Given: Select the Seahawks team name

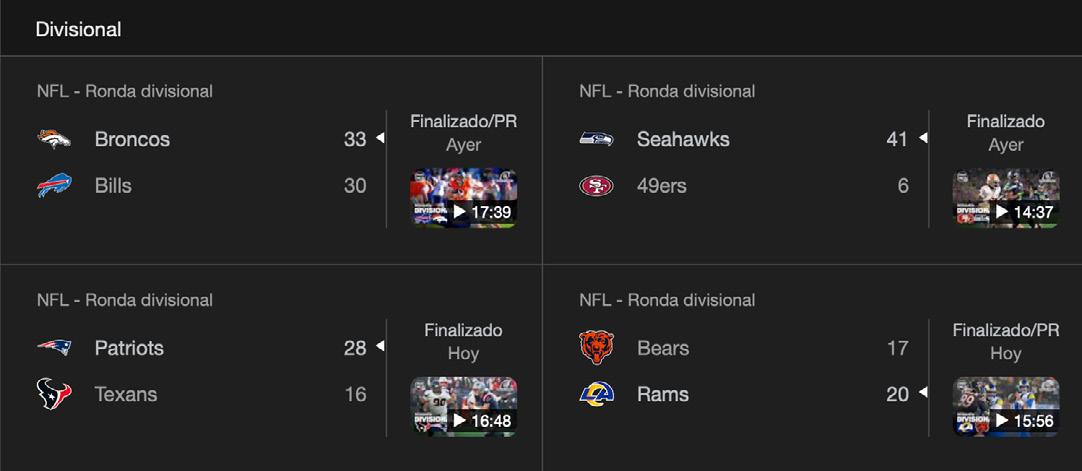Looking at the screenshot, I should coord(683,139).
